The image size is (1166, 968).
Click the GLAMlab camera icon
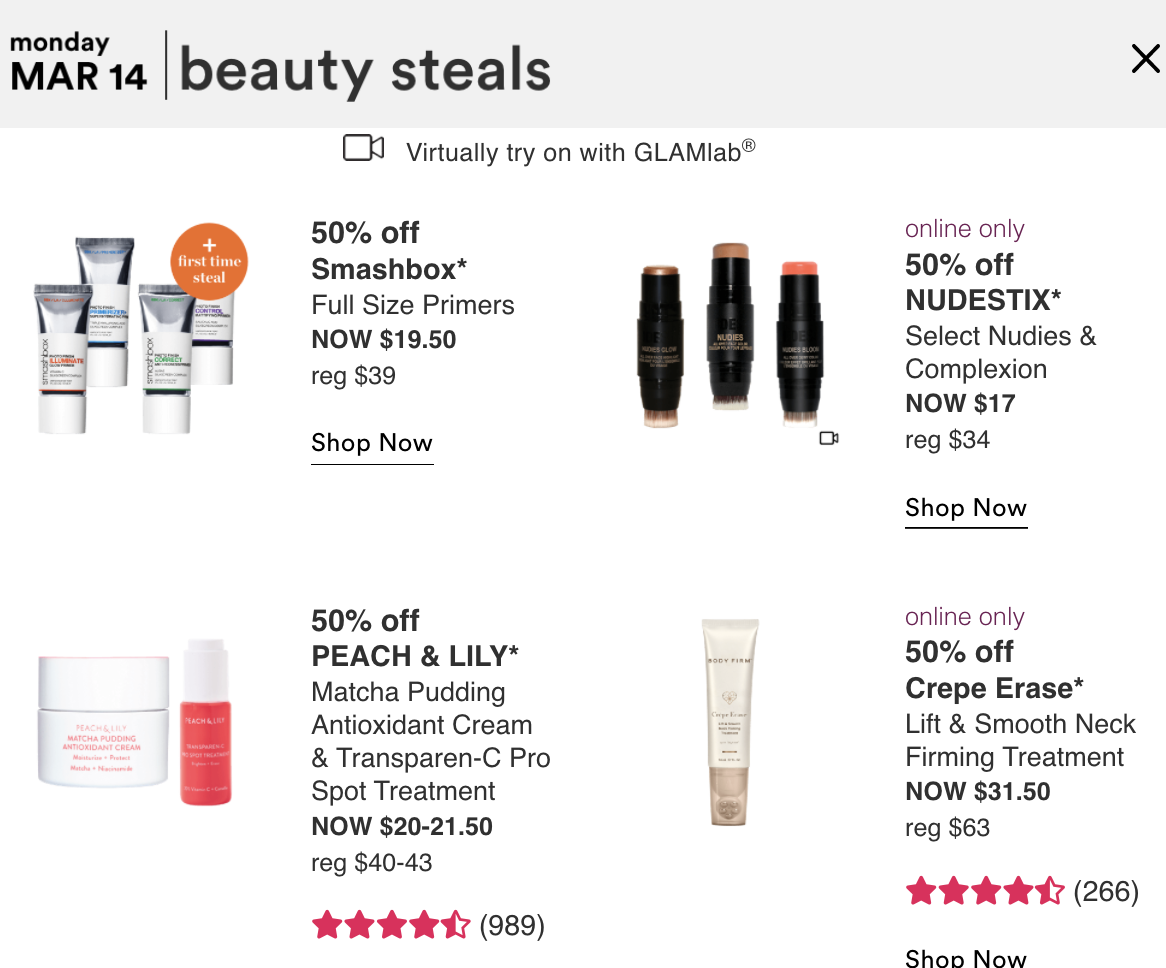[364, 148]
